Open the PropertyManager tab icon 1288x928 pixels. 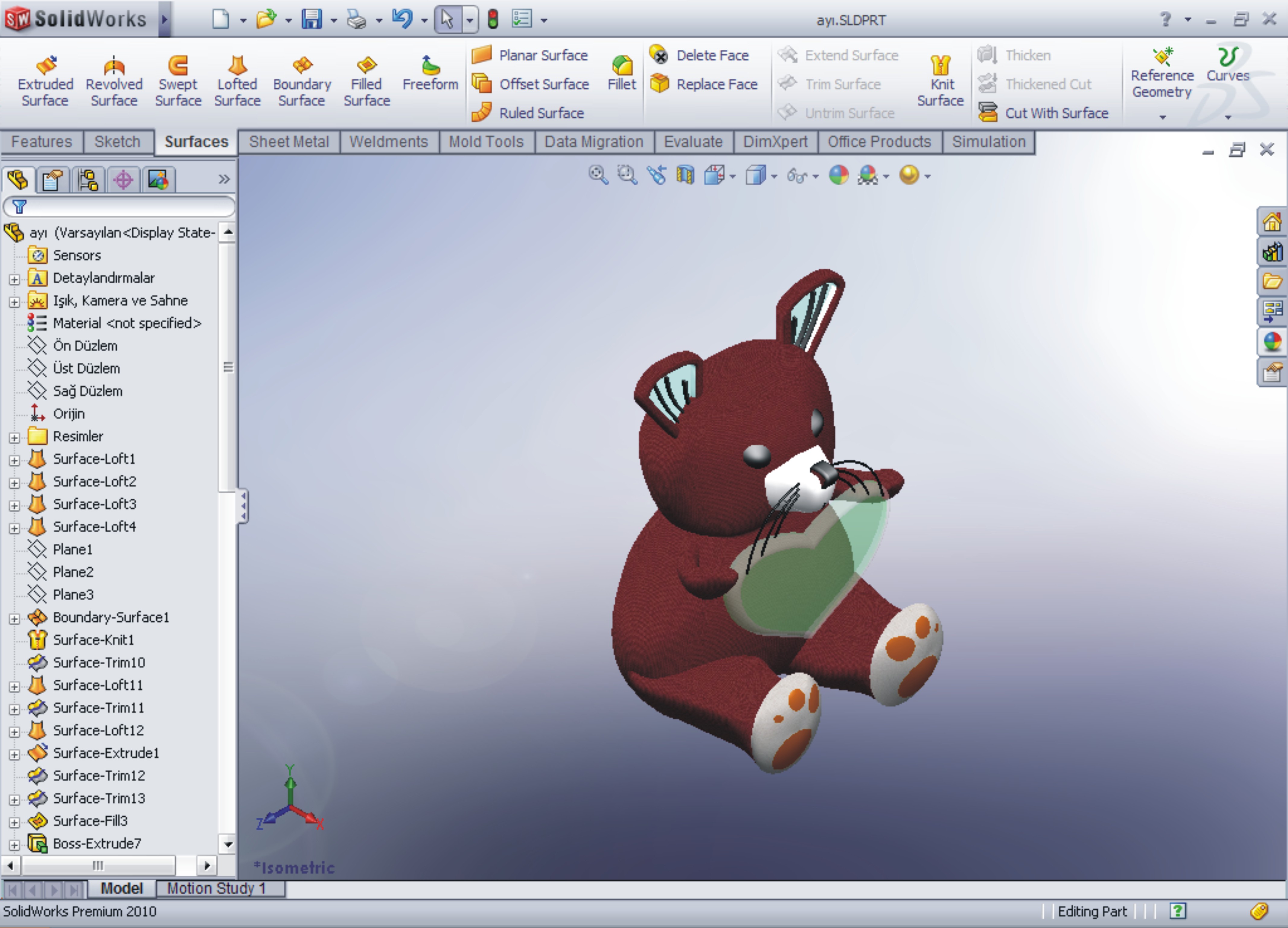click(x=53, y=180)
